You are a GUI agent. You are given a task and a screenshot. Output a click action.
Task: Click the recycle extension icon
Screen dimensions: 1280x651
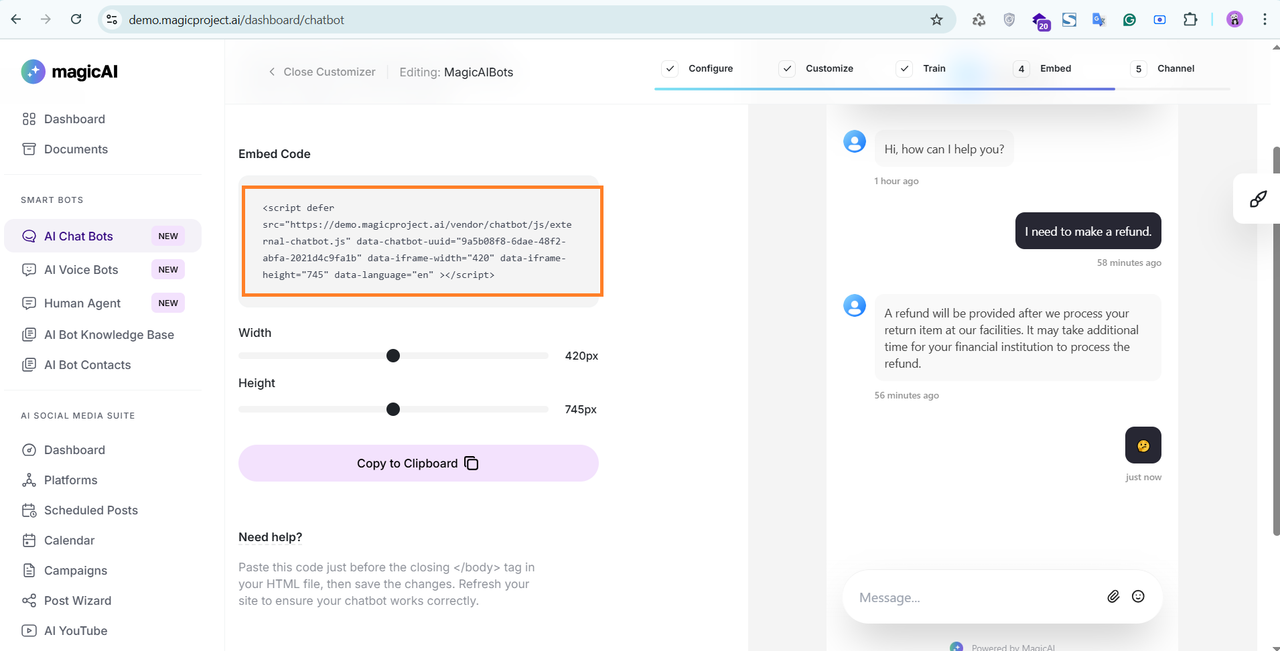coord(979,19)
